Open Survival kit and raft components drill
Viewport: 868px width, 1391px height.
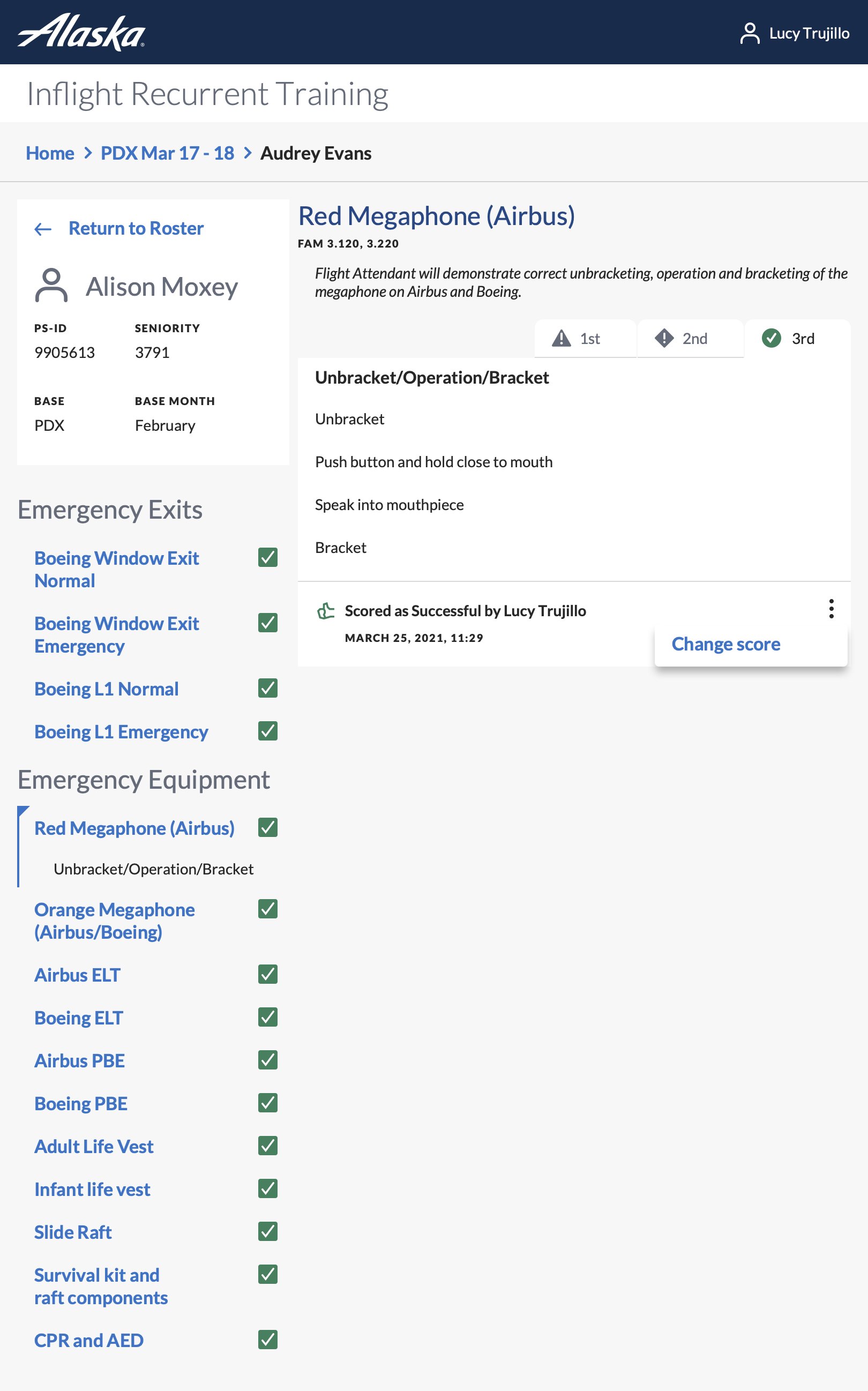[x=101, y=1287]
